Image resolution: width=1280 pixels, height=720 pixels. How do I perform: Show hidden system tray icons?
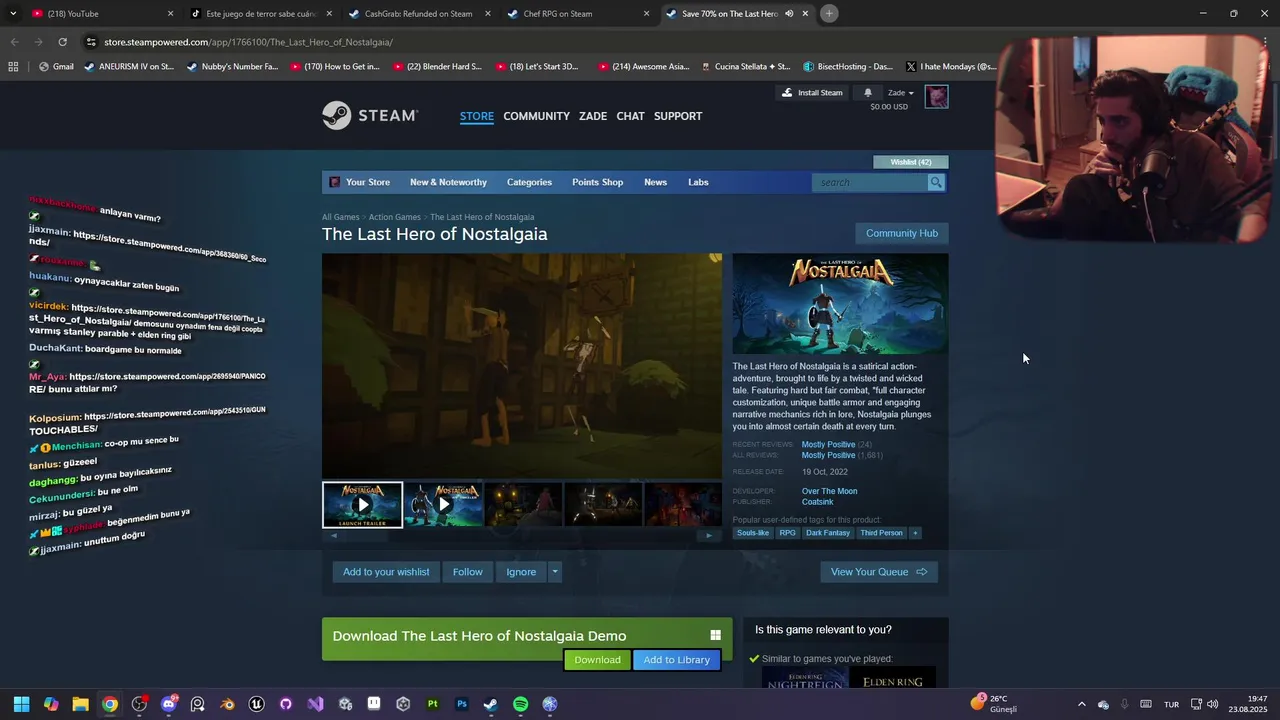pos(1081,704)
